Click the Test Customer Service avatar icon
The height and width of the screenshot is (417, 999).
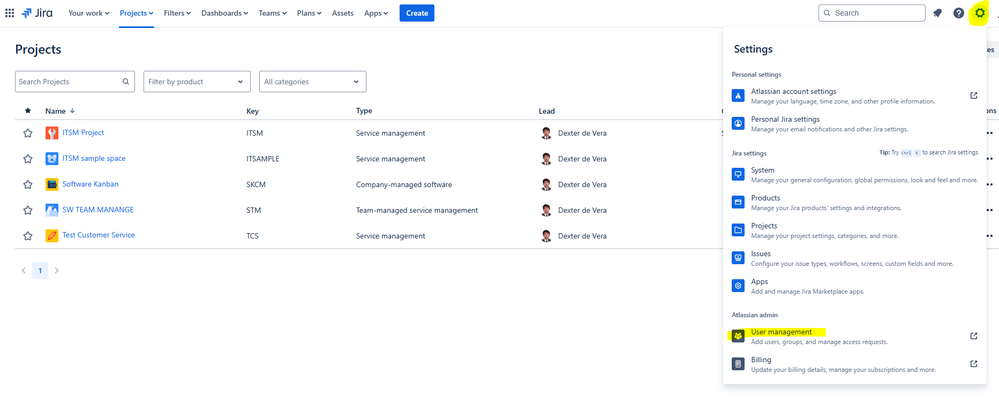click(x=52, y=236)
